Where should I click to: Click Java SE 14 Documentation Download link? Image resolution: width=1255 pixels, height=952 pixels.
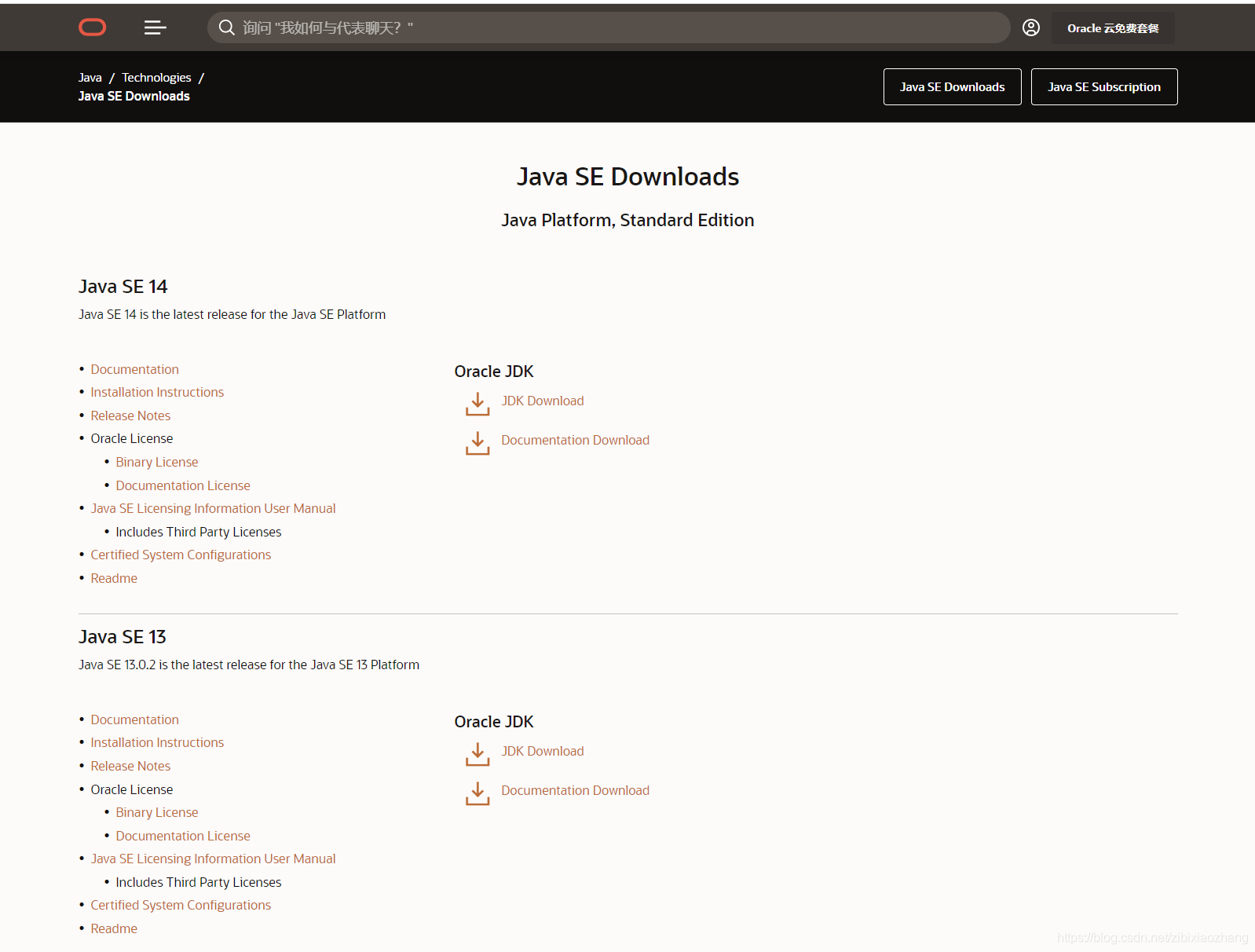tap(575, 440)
